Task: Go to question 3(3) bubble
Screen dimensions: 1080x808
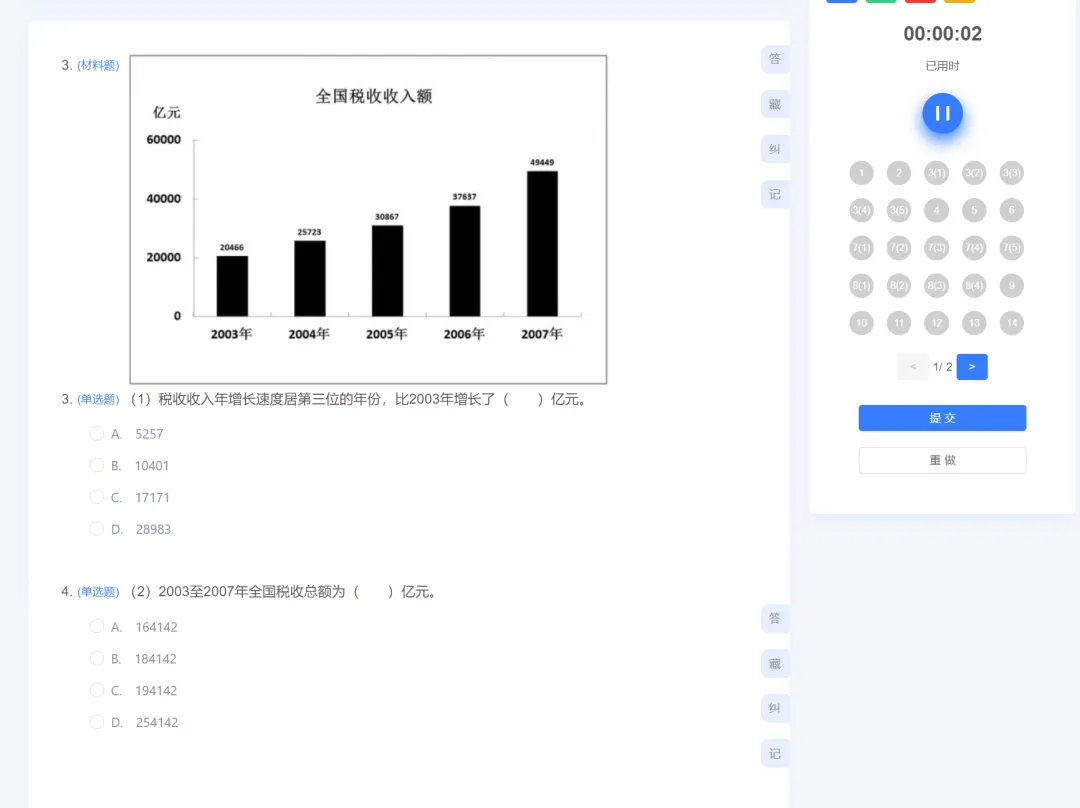Action: (x=1012, y=173)
